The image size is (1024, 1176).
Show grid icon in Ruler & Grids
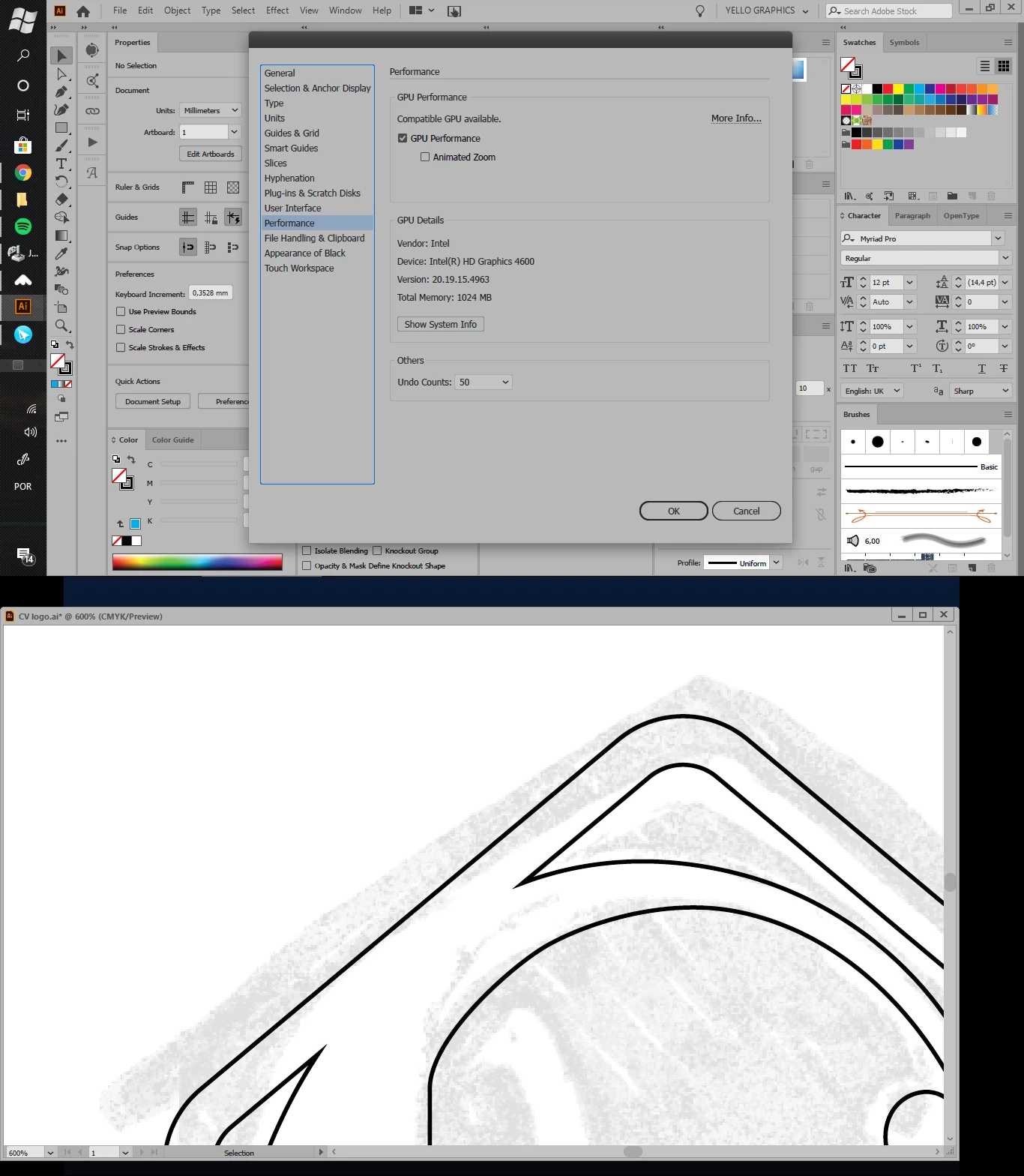tap(211, 187)
